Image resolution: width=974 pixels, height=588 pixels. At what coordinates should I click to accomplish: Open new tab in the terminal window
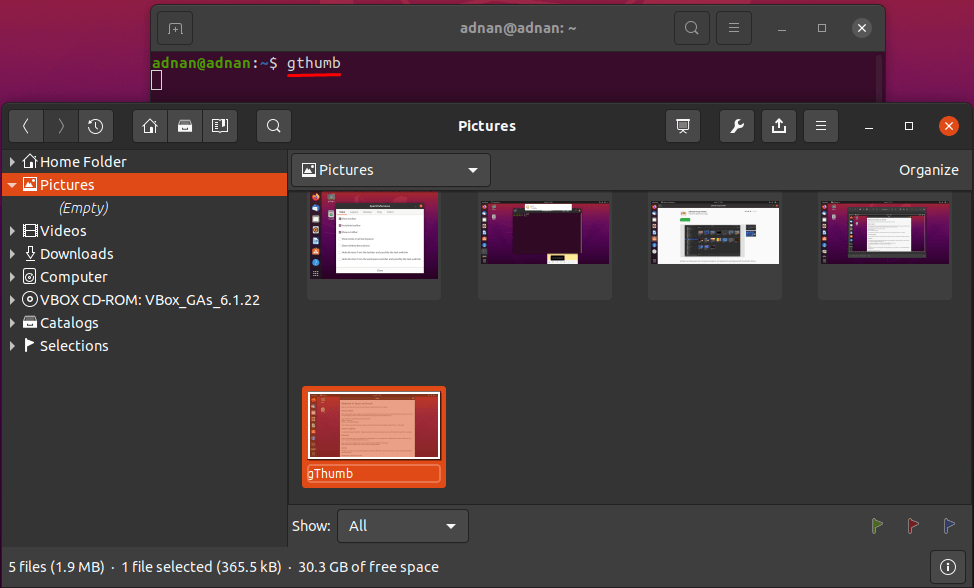tap(175, 29)
